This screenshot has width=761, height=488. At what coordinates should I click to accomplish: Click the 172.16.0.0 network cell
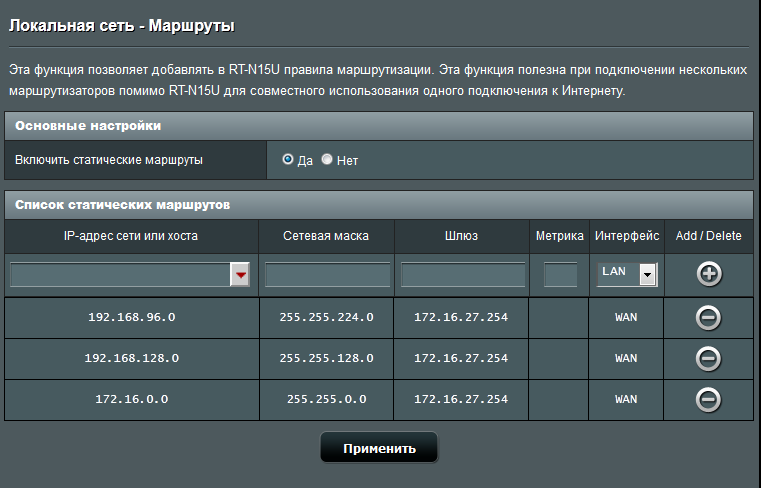(131, 399)
